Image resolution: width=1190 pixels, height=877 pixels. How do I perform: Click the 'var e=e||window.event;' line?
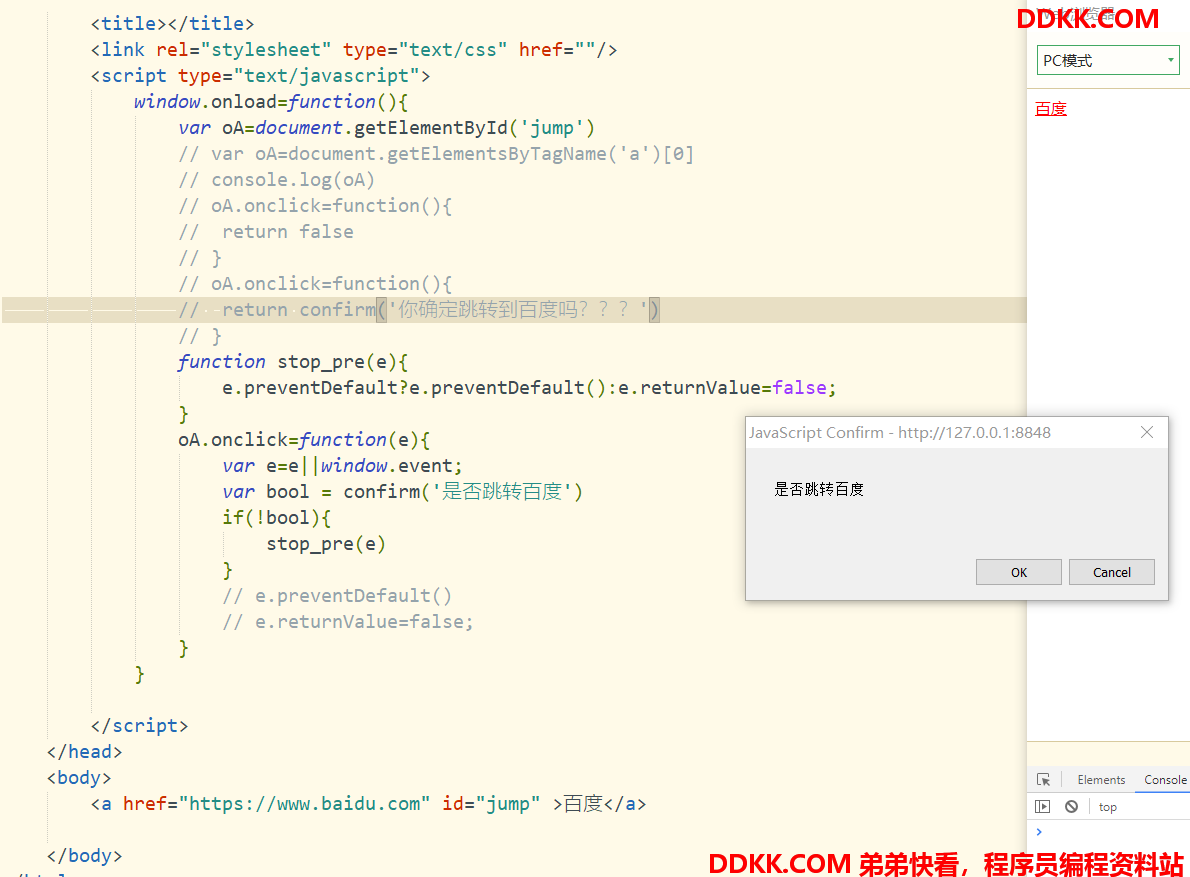click(342, 466)
